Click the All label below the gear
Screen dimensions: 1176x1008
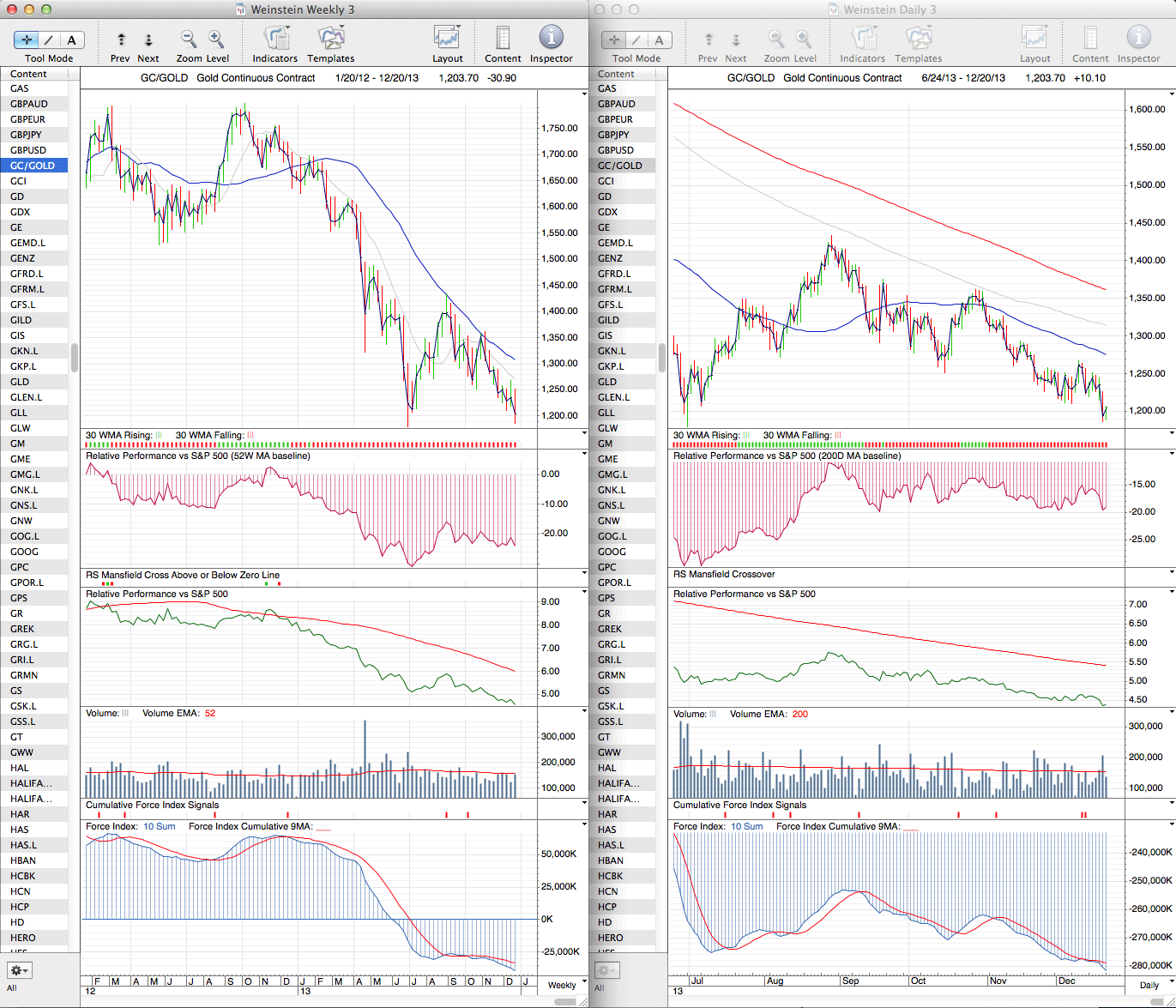[12, 987]
